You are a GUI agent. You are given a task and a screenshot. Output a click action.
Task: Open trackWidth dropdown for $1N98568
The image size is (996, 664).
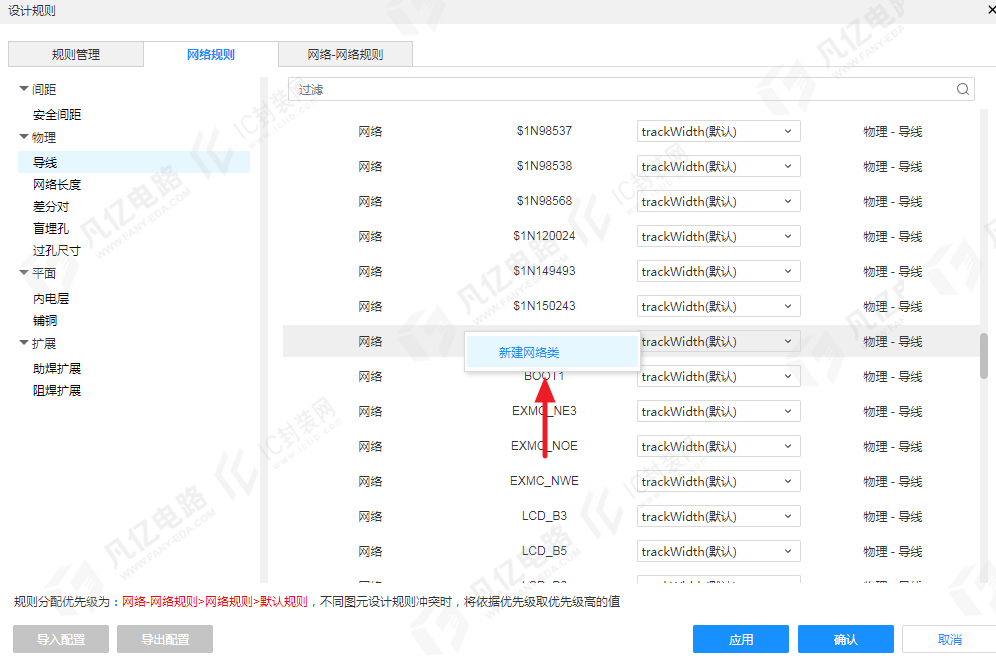[x=718, y=201]
